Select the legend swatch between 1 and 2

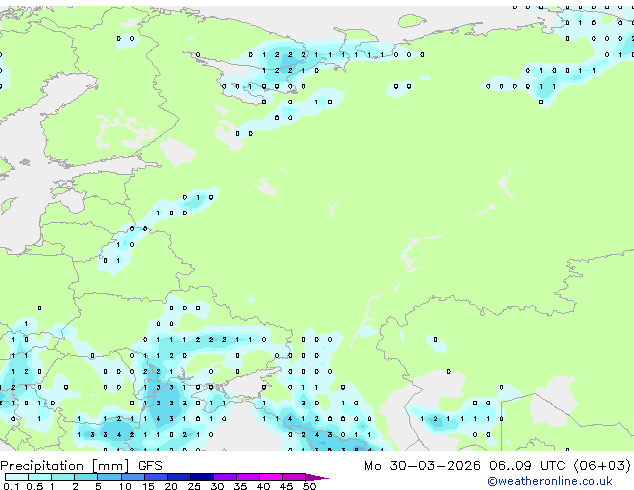pyautogui.click(x=63, y=477)
